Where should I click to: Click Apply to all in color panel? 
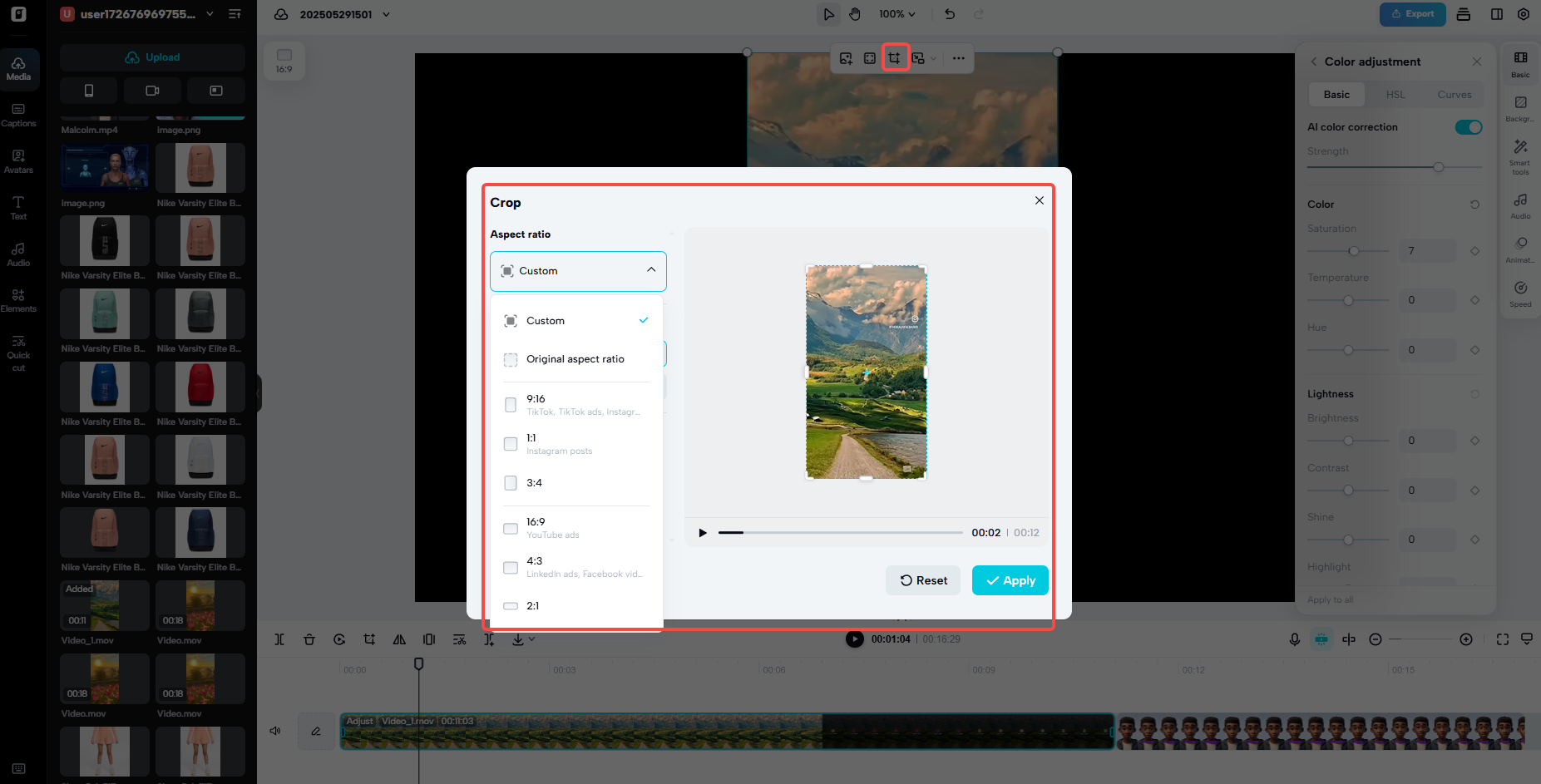1330,599
